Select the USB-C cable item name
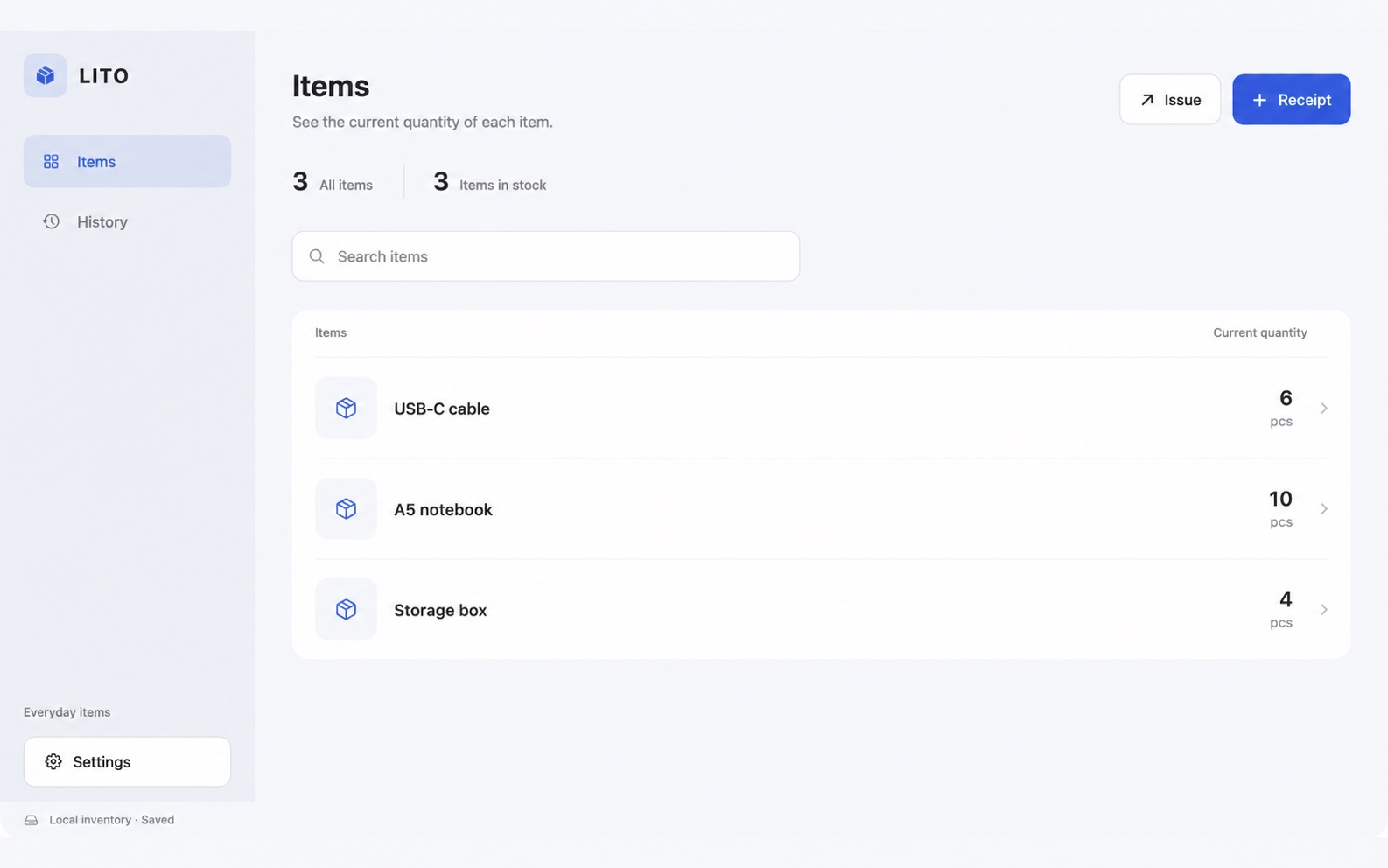Image resolution: width=1388 pixels, height=868 pixels. (x=442, y=409)
